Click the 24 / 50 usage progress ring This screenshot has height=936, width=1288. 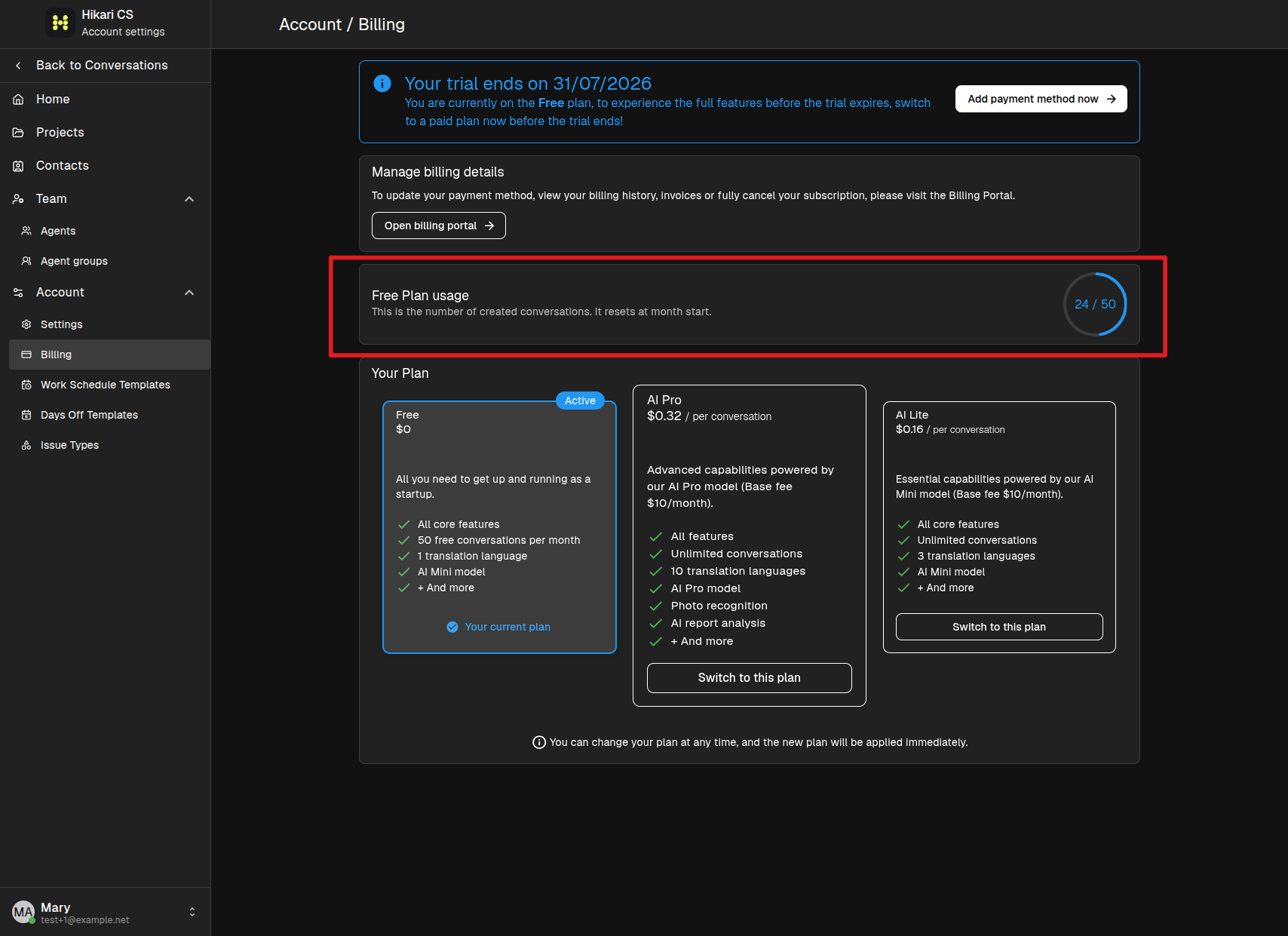point(1095,304)
